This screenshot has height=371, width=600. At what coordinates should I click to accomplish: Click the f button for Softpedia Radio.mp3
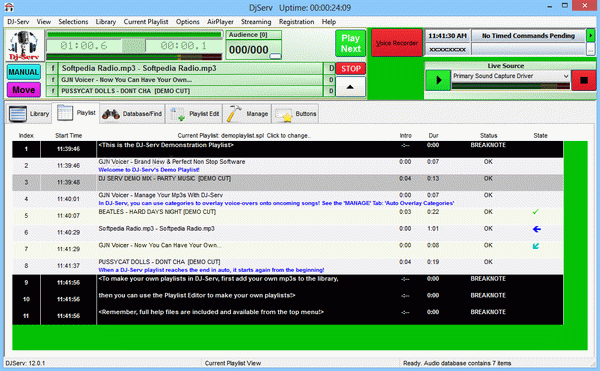pyautogui.click(x=52, y=68)
